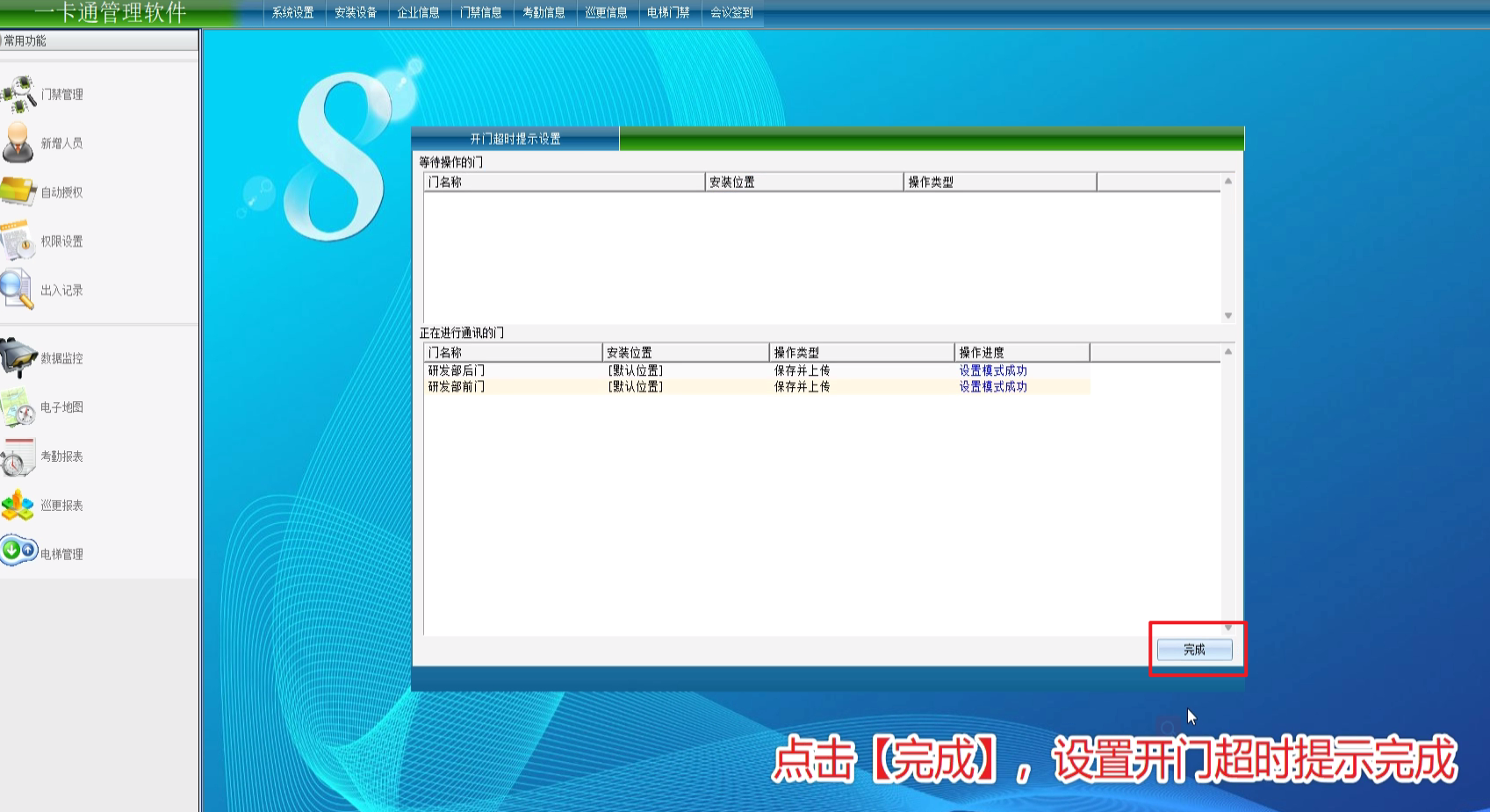Open the 考勤信息 menu
The height and width of the screenshot is (812, 1490).
543,12
